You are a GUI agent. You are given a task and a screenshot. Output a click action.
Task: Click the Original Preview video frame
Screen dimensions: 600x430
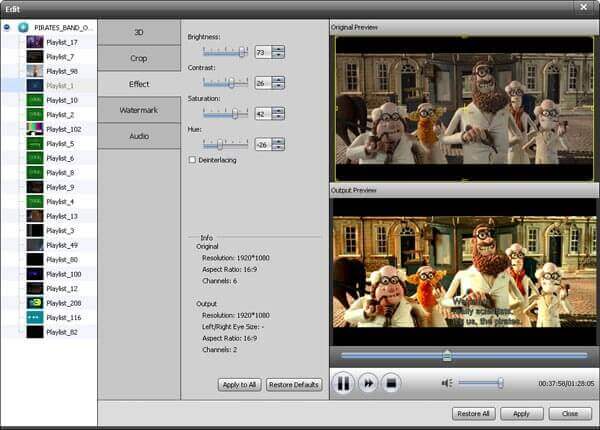point(464,108)
